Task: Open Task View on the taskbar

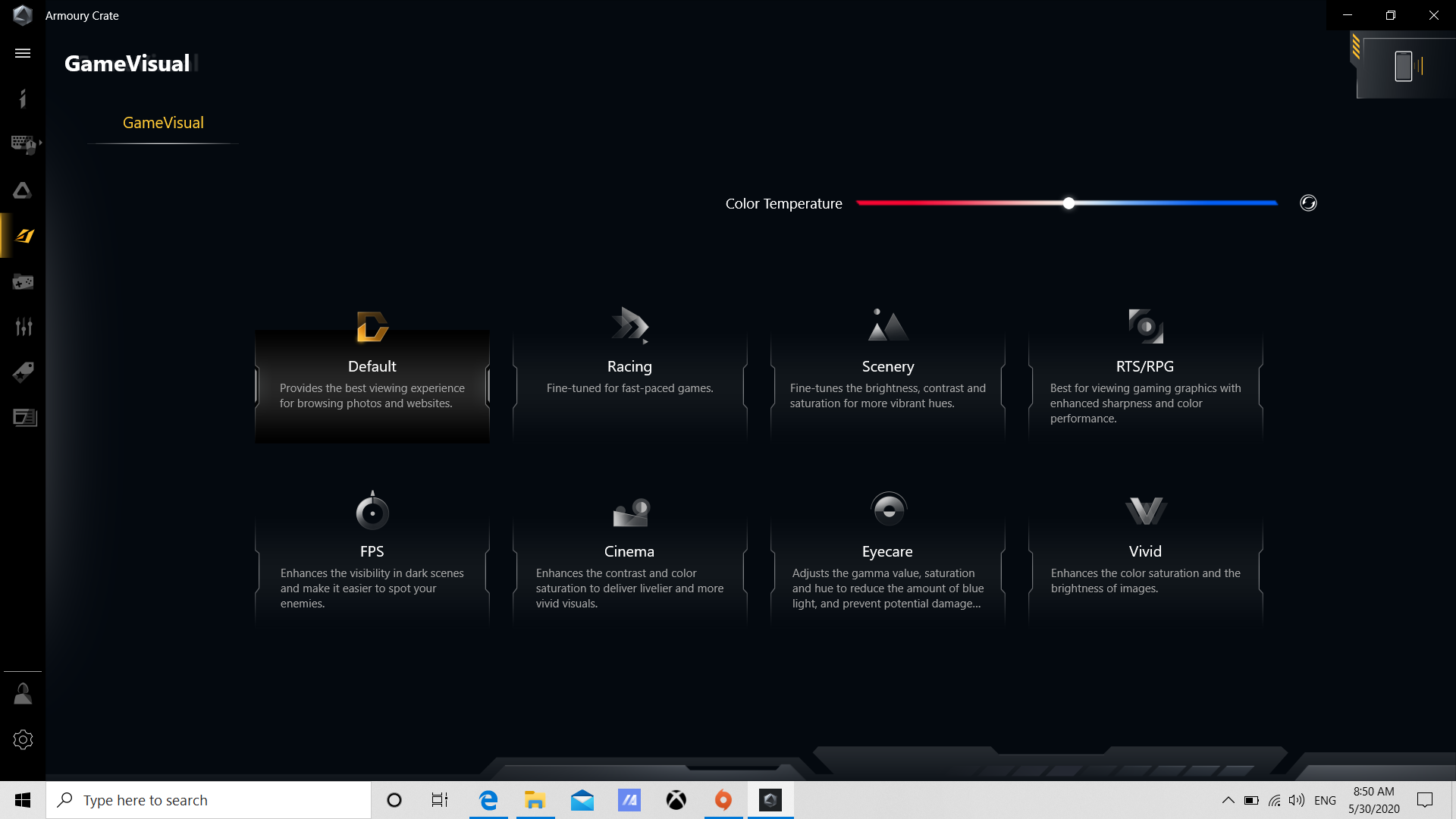Action: (x=440, y=800)
